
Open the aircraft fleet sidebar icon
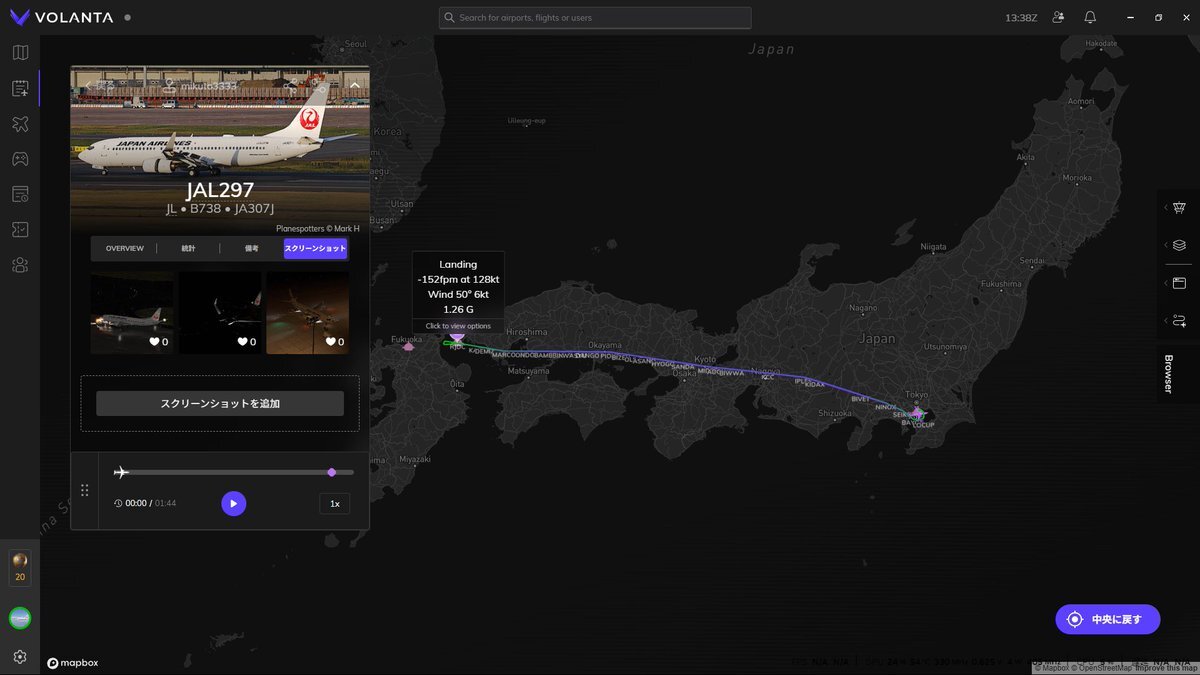[20, 124]
